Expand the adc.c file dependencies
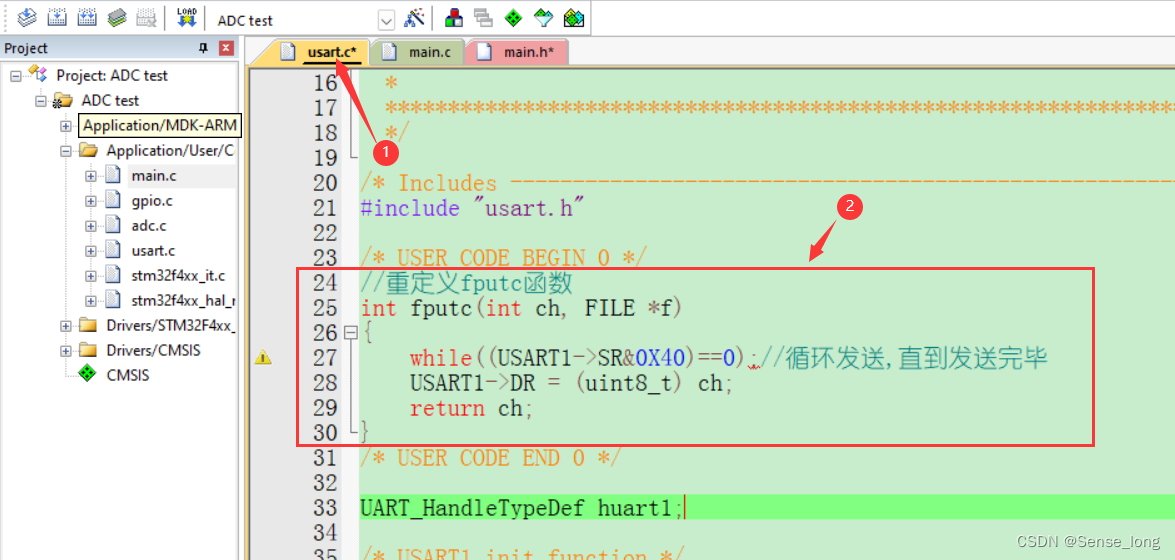1175x560 pixels. click(91, 226)
